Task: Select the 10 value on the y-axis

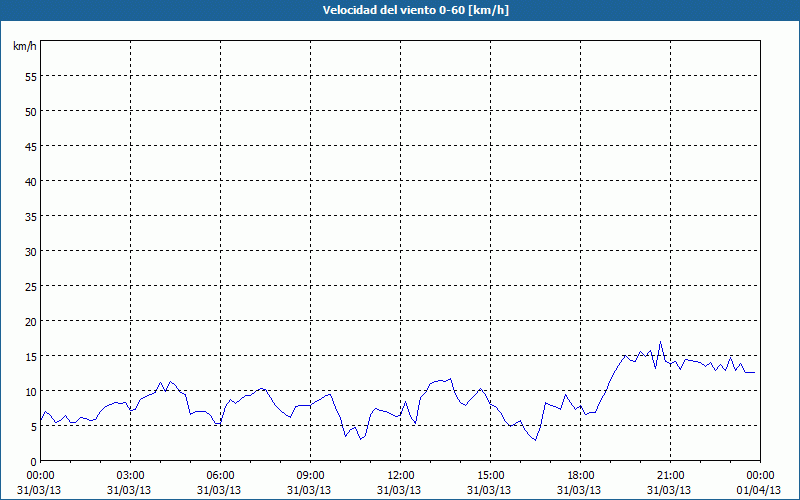Action: pos(31,391)
